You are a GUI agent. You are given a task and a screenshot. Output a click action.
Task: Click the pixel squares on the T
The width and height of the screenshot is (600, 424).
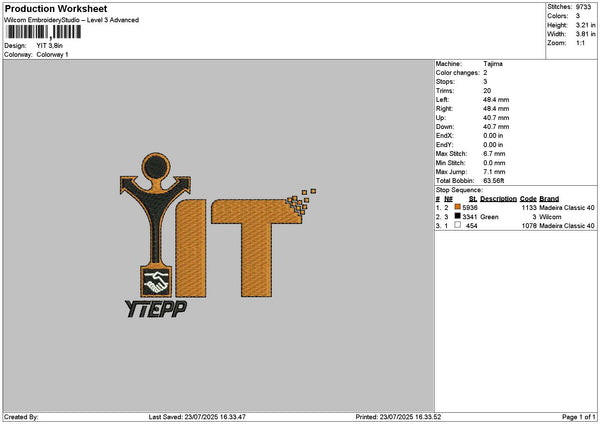point(301,201)
